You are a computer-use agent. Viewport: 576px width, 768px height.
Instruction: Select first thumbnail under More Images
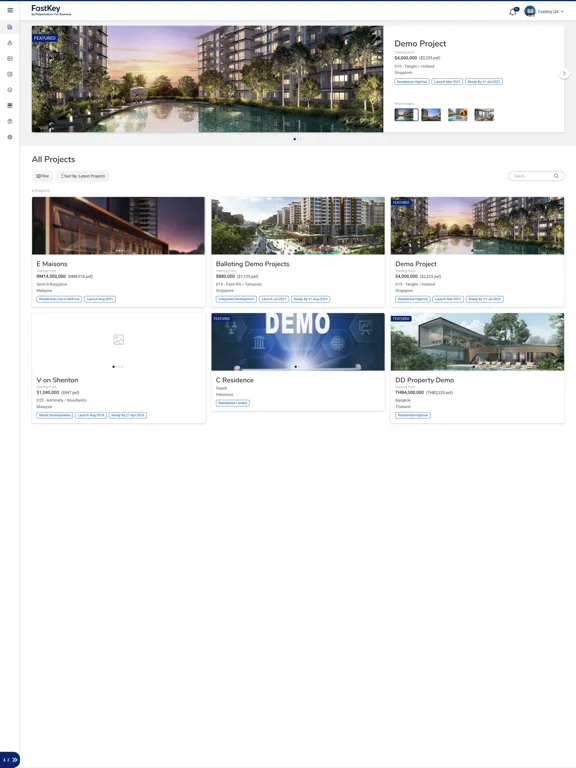(406, 115)
